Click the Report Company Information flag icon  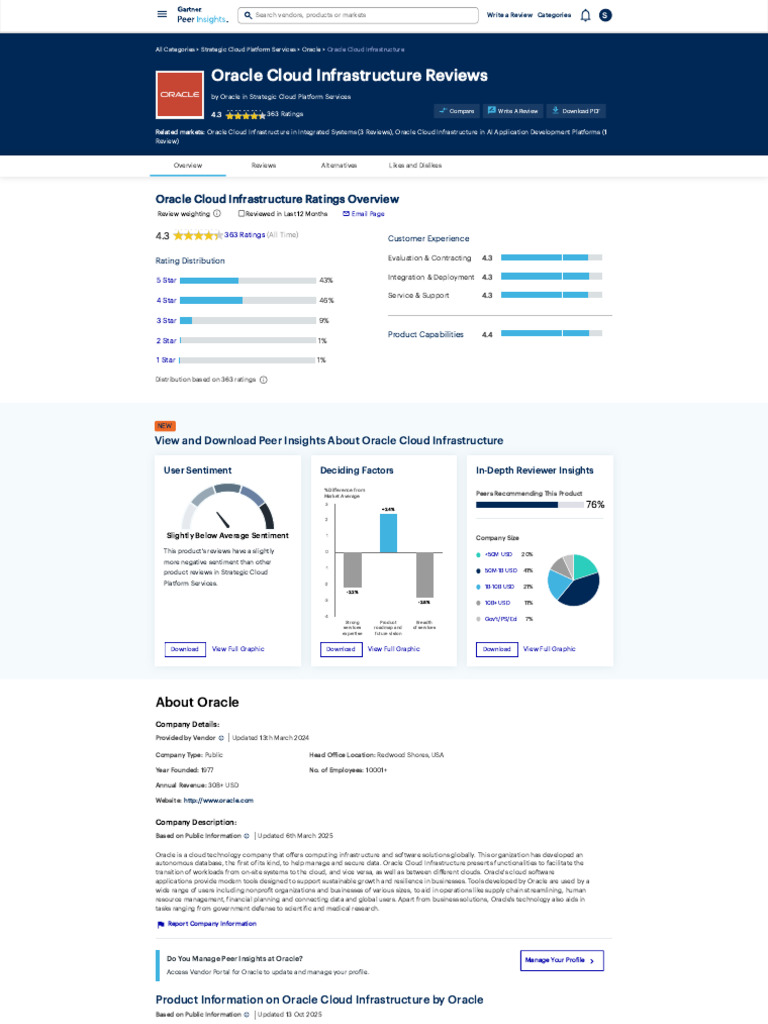tap(161, 924)
